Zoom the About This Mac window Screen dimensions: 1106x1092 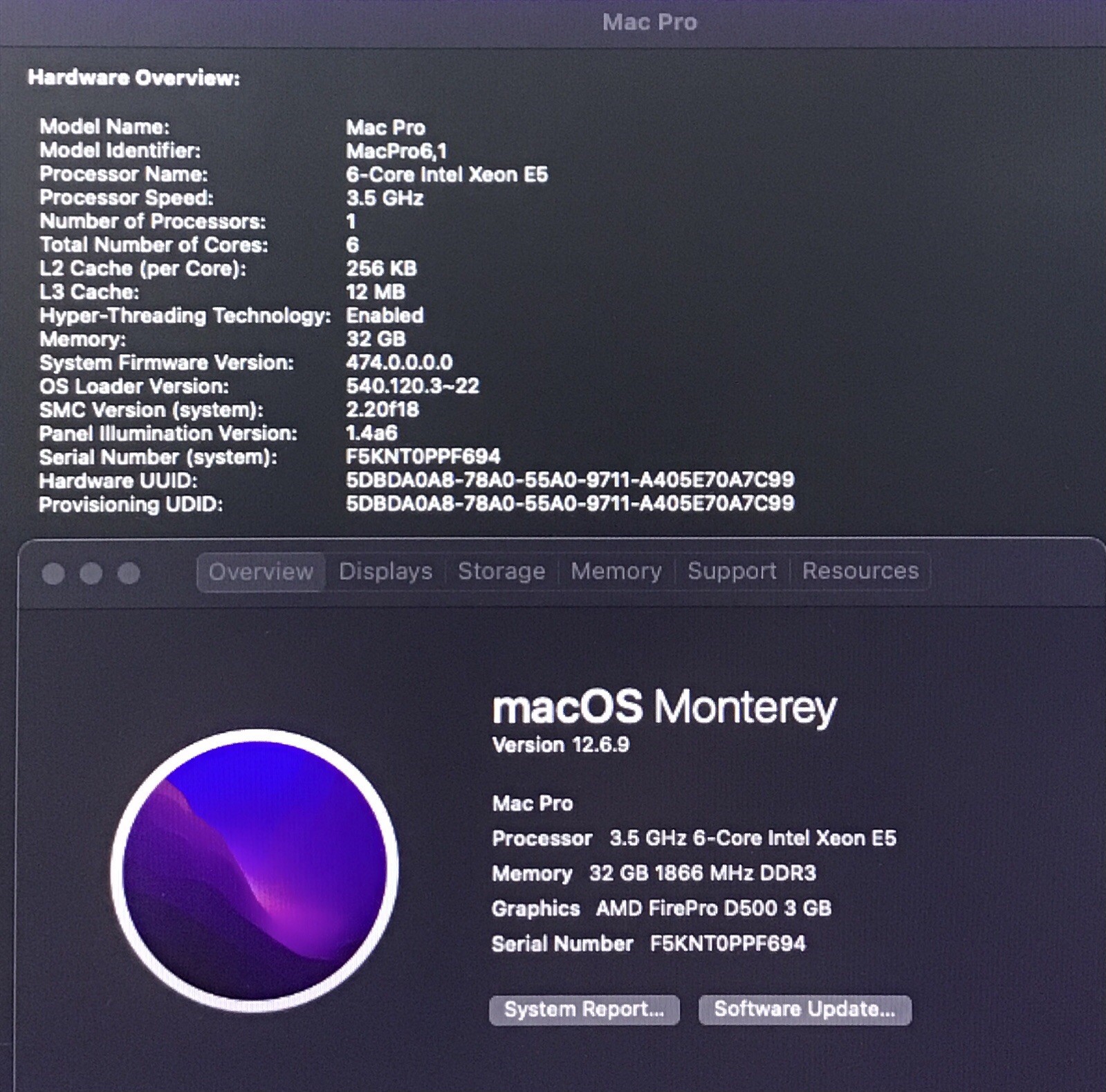tap(129, 573)
